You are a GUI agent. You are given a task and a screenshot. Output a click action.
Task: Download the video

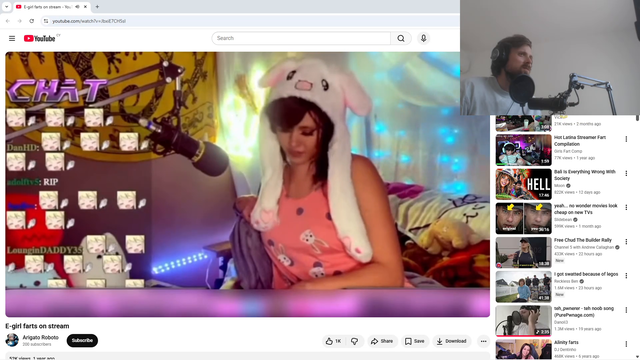pyautogui.click(x=451, y=341)
